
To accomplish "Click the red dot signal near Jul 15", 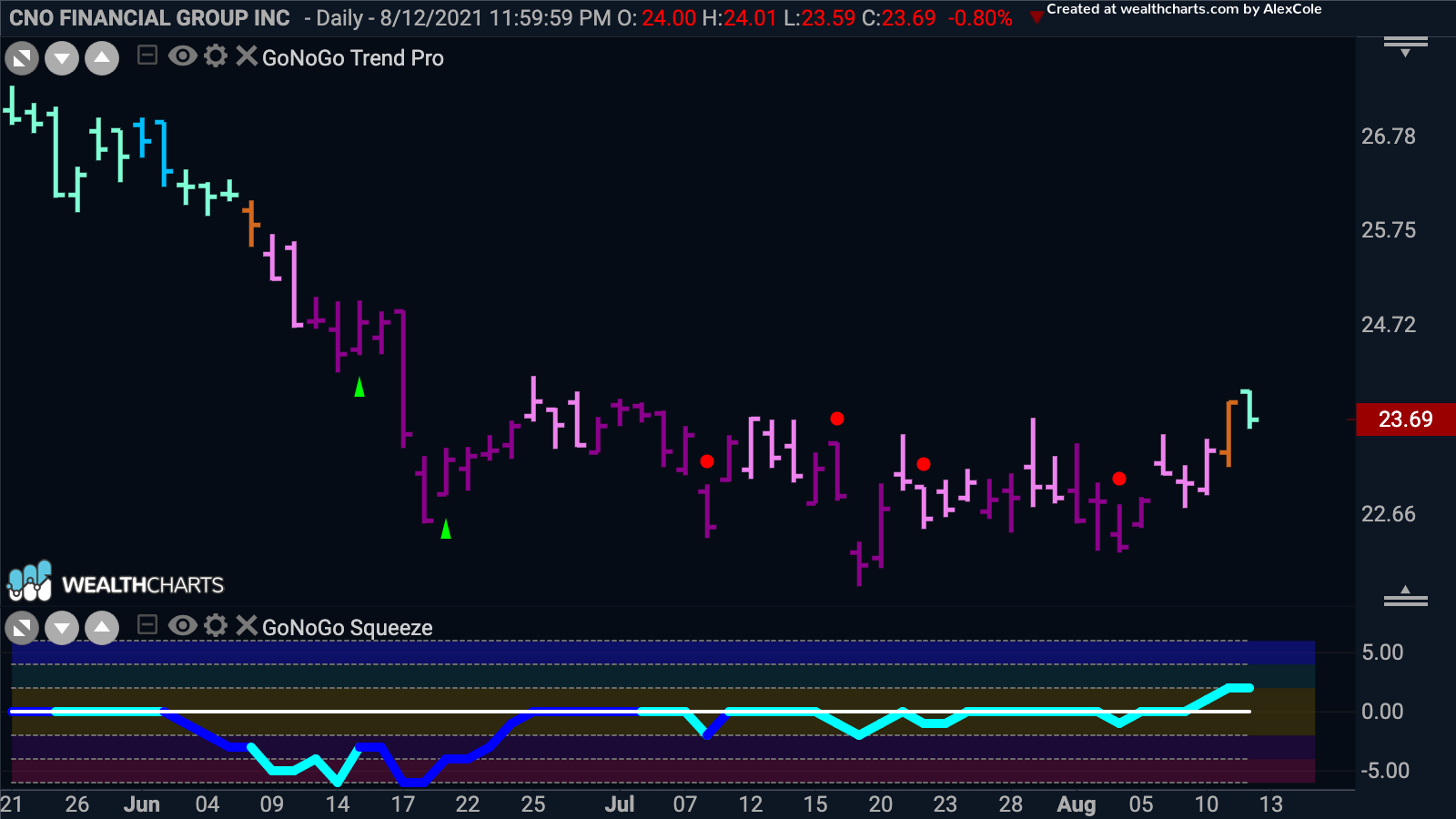I will click(837, 419).
